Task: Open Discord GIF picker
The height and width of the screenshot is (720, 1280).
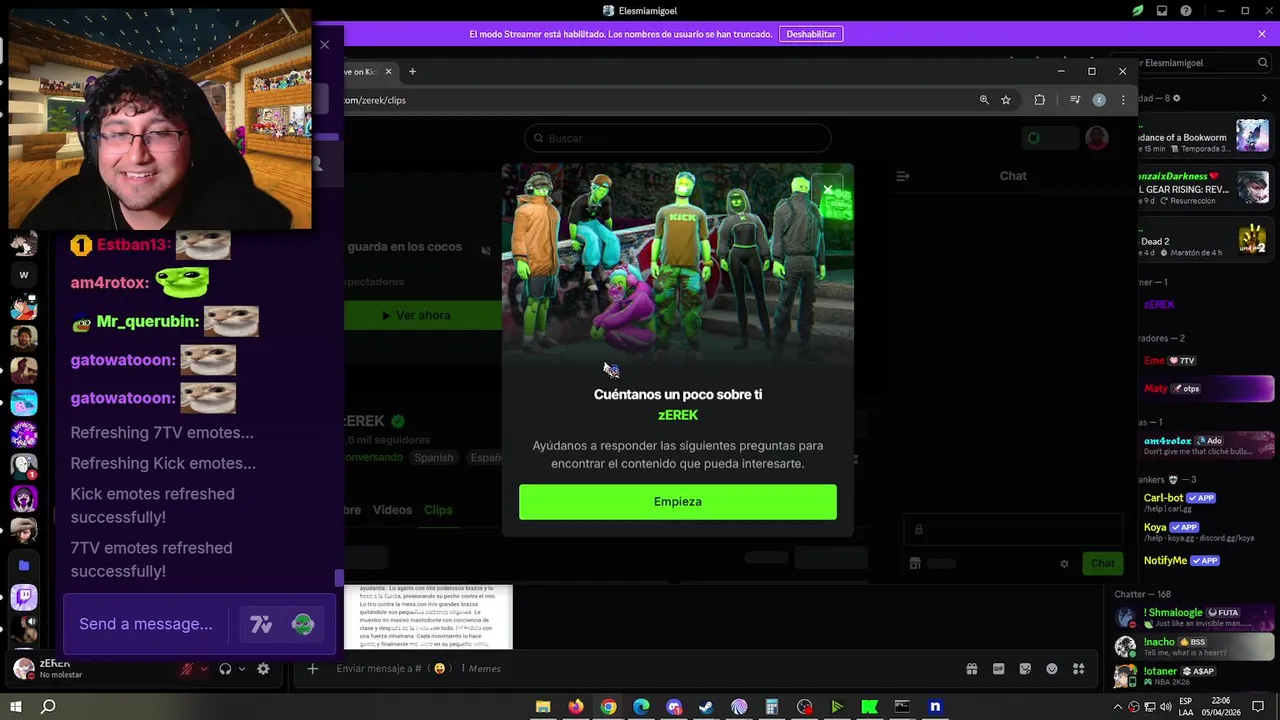Action: (x=998, y=669)
